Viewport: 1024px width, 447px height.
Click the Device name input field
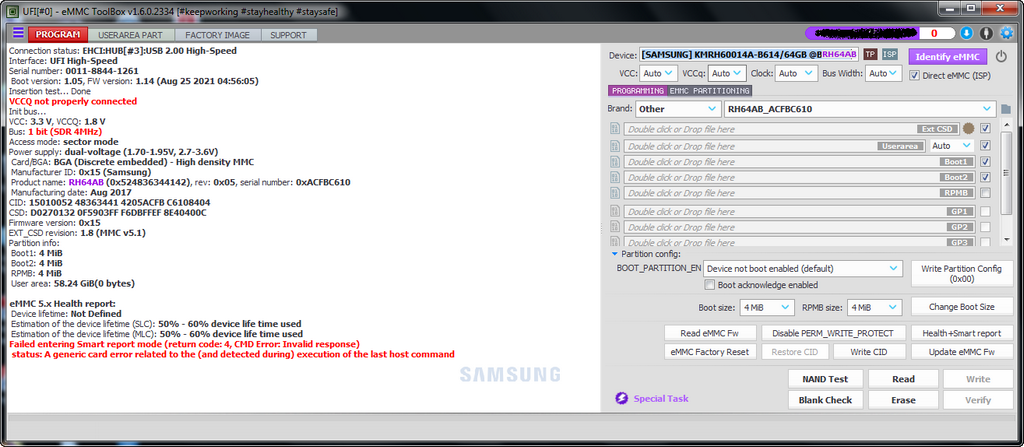pyautogui.click(x=749, y=55)
